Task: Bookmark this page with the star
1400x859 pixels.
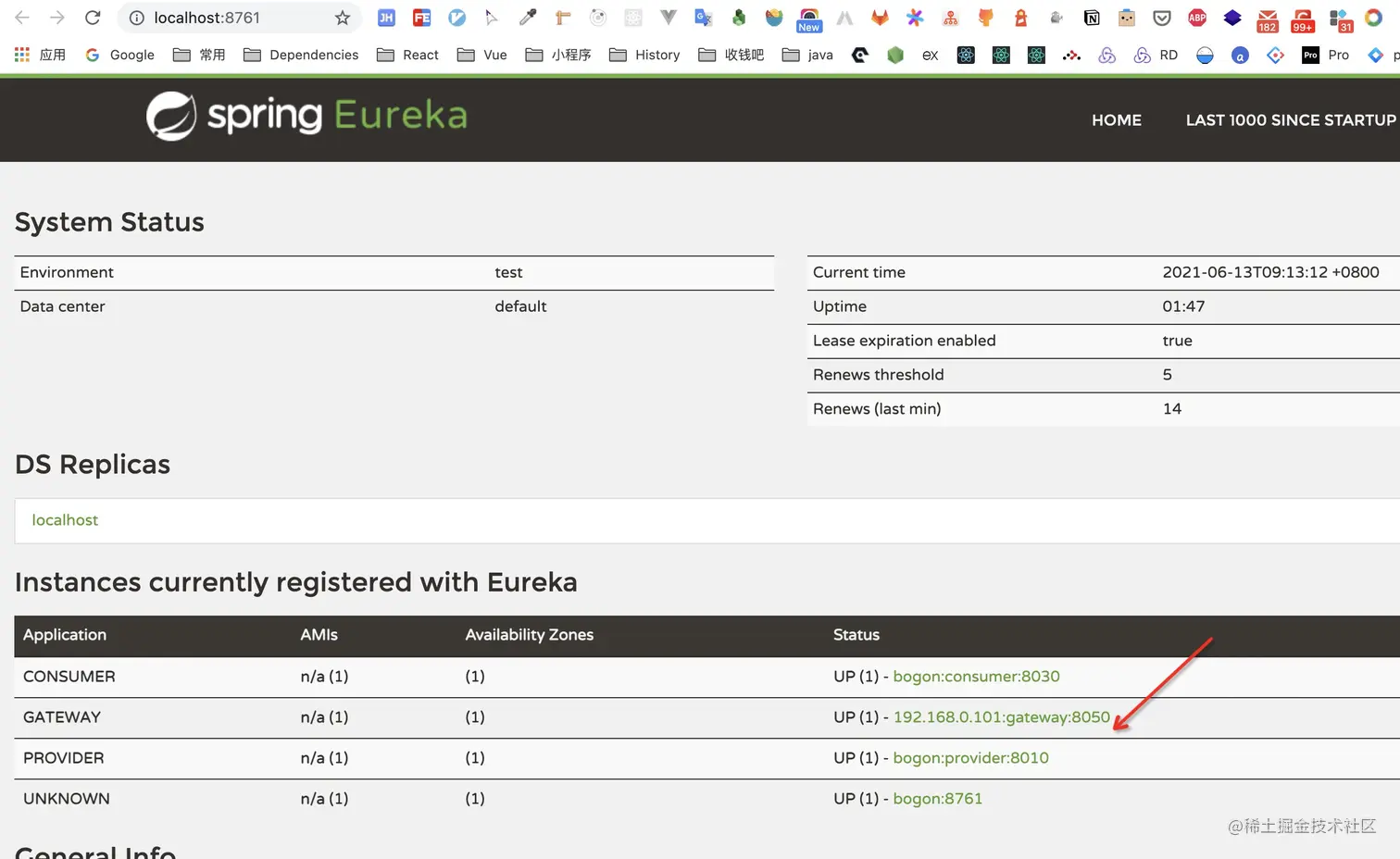Action: (x=343, y=18)
